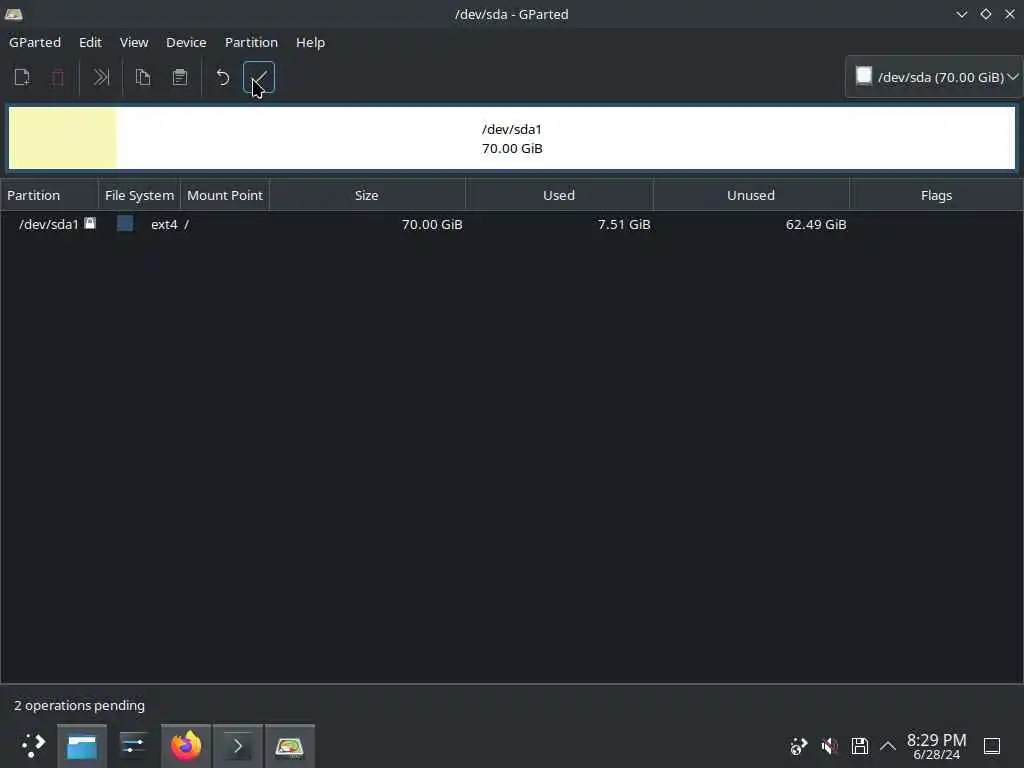Screen dimensions: 1024x768
Task: Click the Paste partition toolbar icon
Action: click(180, 77)
